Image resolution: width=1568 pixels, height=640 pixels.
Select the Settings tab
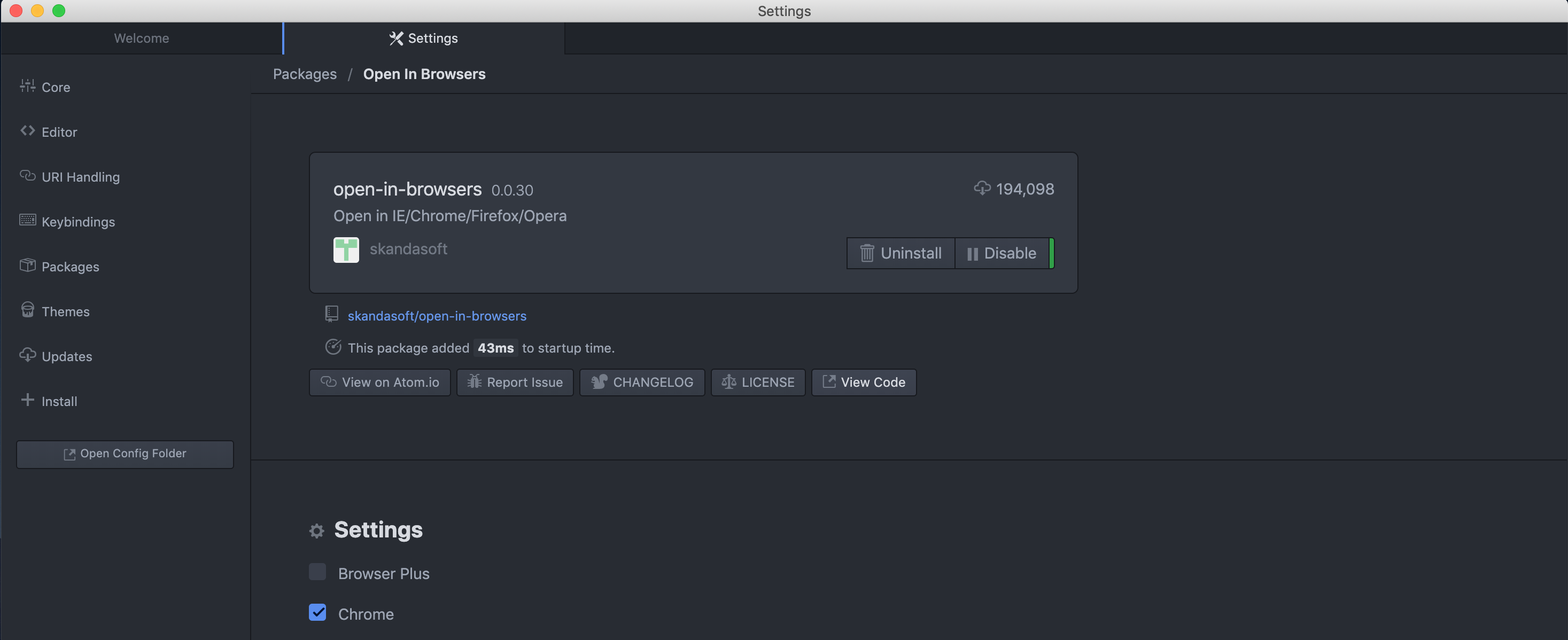tap(424, 38)
